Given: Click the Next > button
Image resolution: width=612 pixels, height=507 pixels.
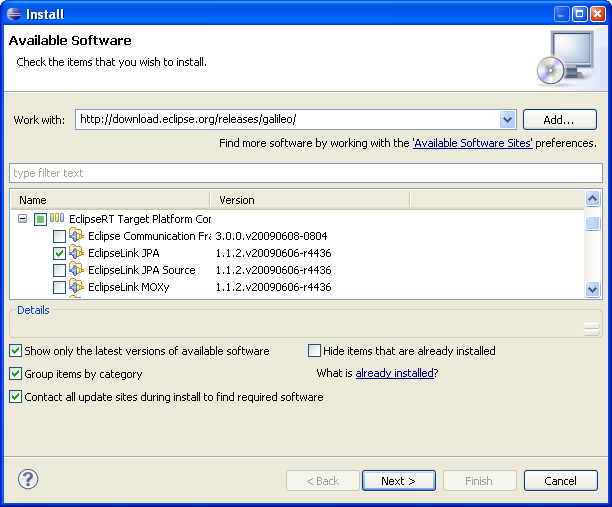Looking at the screenshot, I should point(399,480).
